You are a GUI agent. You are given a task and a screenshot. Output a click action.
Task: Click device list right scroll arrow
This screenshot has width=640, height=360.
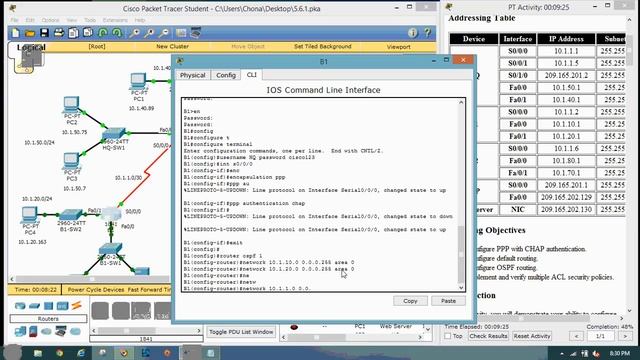click(199, 331)
